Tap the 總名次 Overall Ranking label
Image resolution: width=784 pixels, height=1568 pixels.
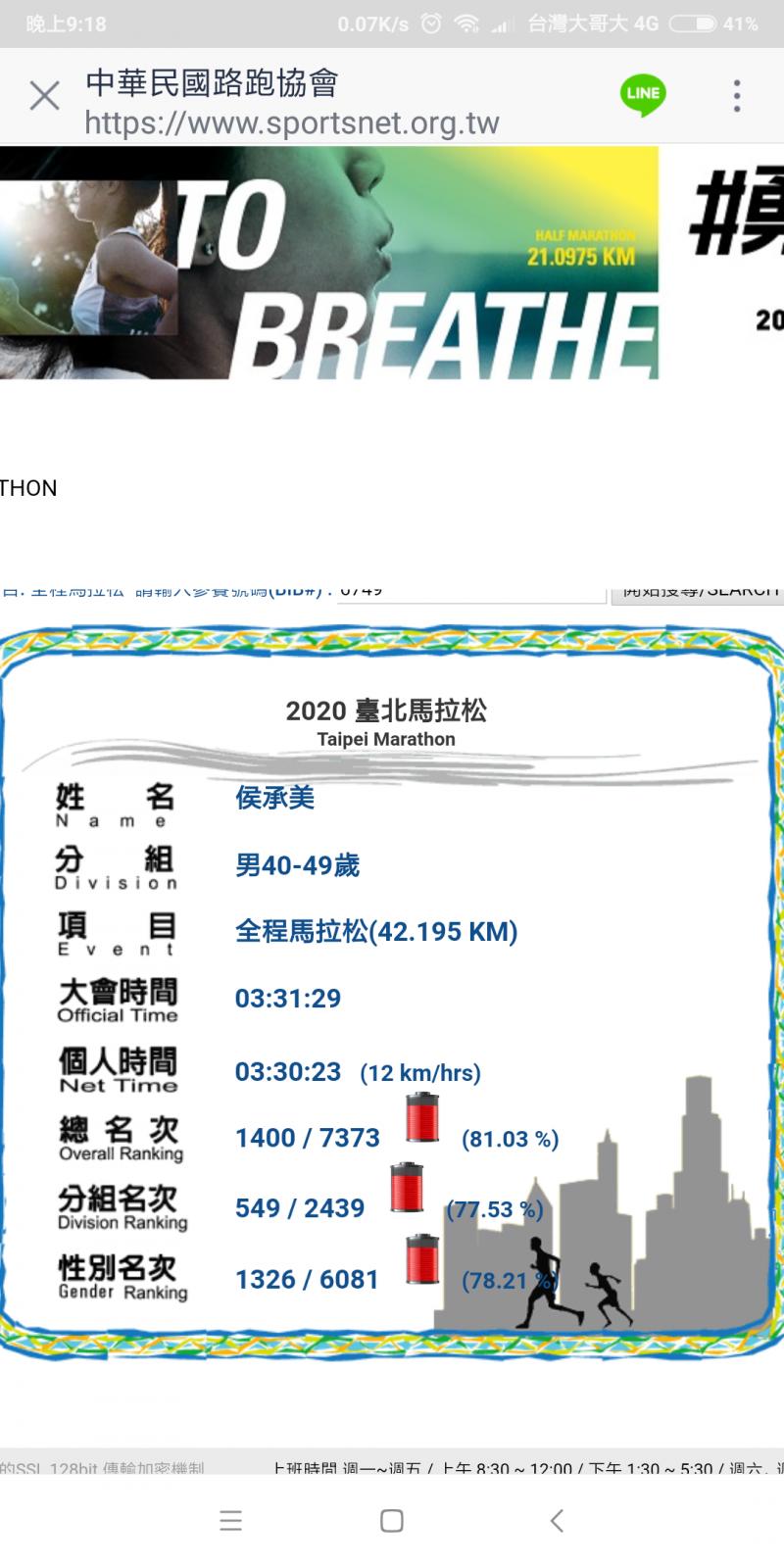click(121, 1139)
